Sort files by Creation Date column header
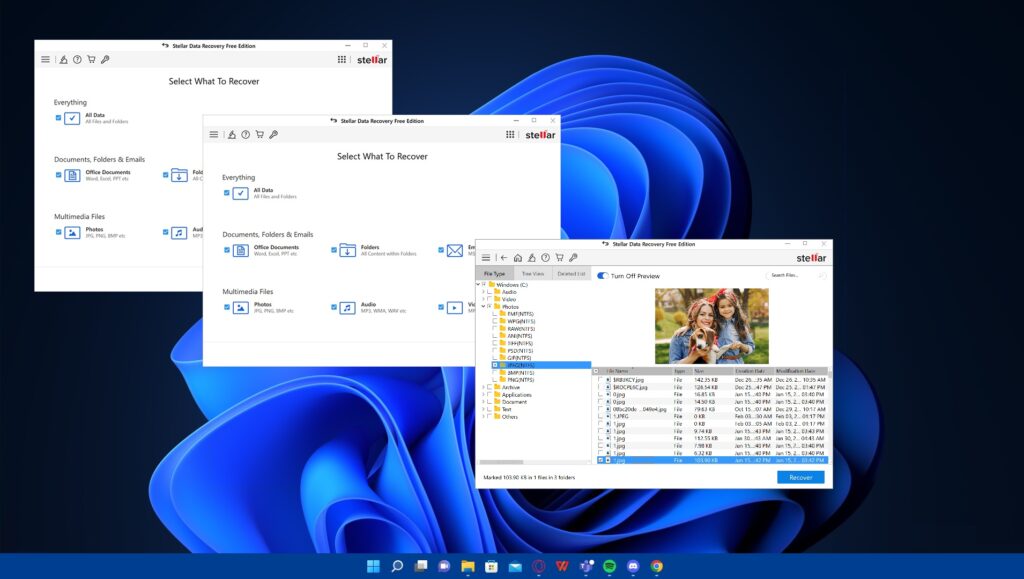The height and width of the screenshot is (579, 1024). click(x=753, y=371)
